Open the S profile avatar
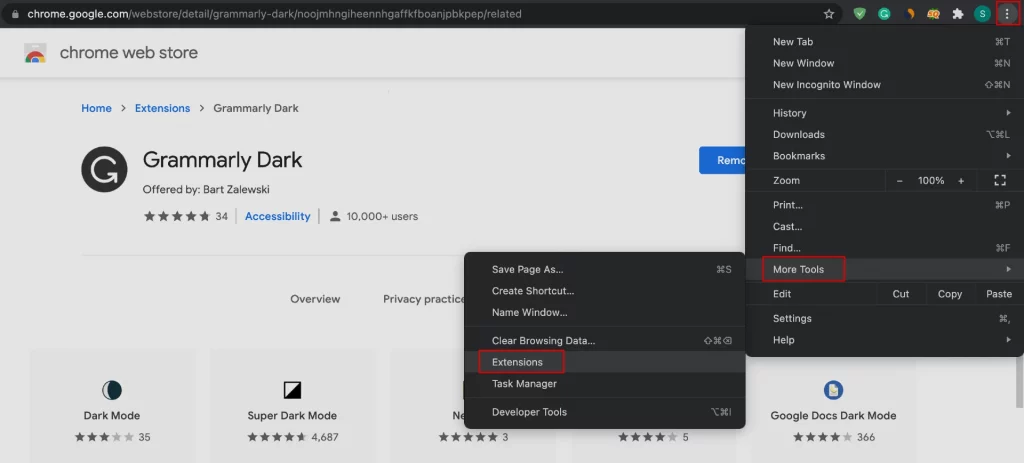This screenshot has width=1024, height=463. [x=982, y=14]
